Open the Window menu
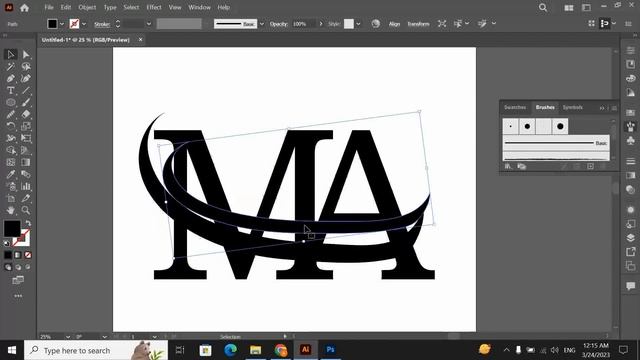The image size is (640, 360). [199, 7]
